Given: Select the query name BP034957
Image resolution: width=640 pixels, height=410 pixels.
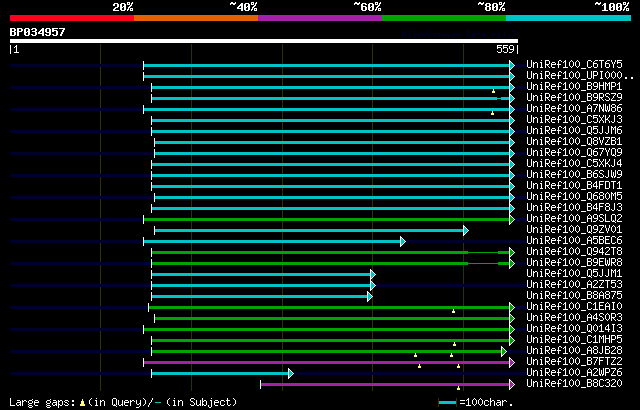Looking at the screenshot, I should 38,32.
